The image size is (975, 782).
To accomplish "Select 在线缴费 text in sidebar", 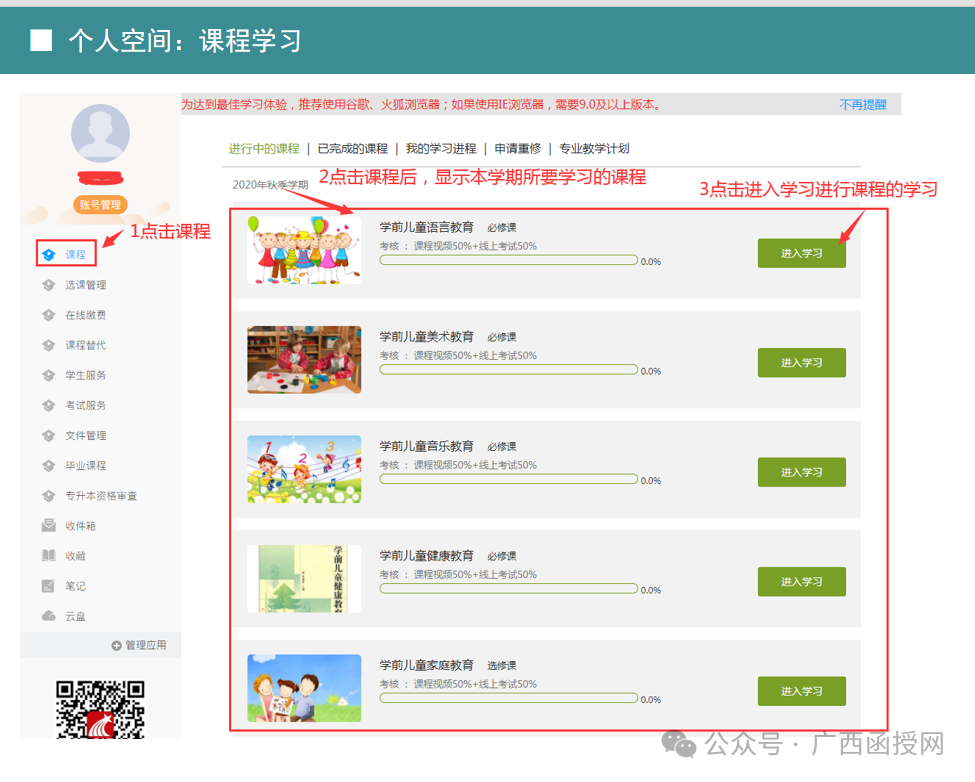I will coord(86,315).
